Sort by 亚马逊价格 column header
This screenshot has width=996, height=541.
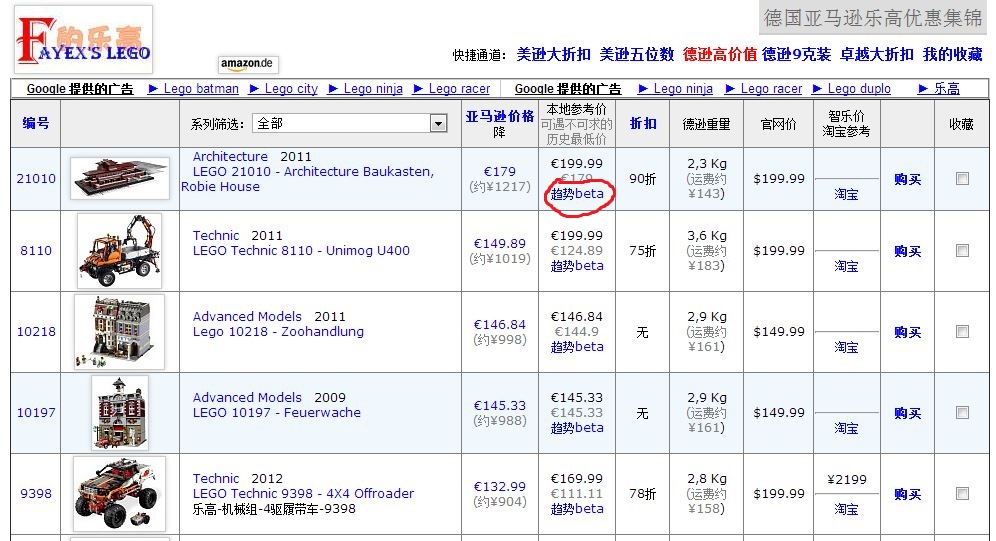pos(500,116)
